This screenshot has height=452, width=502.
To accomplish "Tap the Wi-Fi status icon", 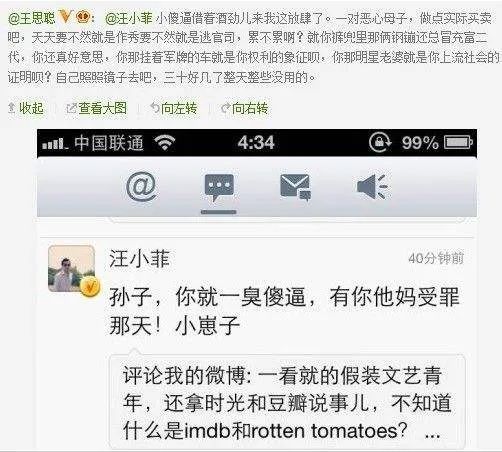I will 165,143.
